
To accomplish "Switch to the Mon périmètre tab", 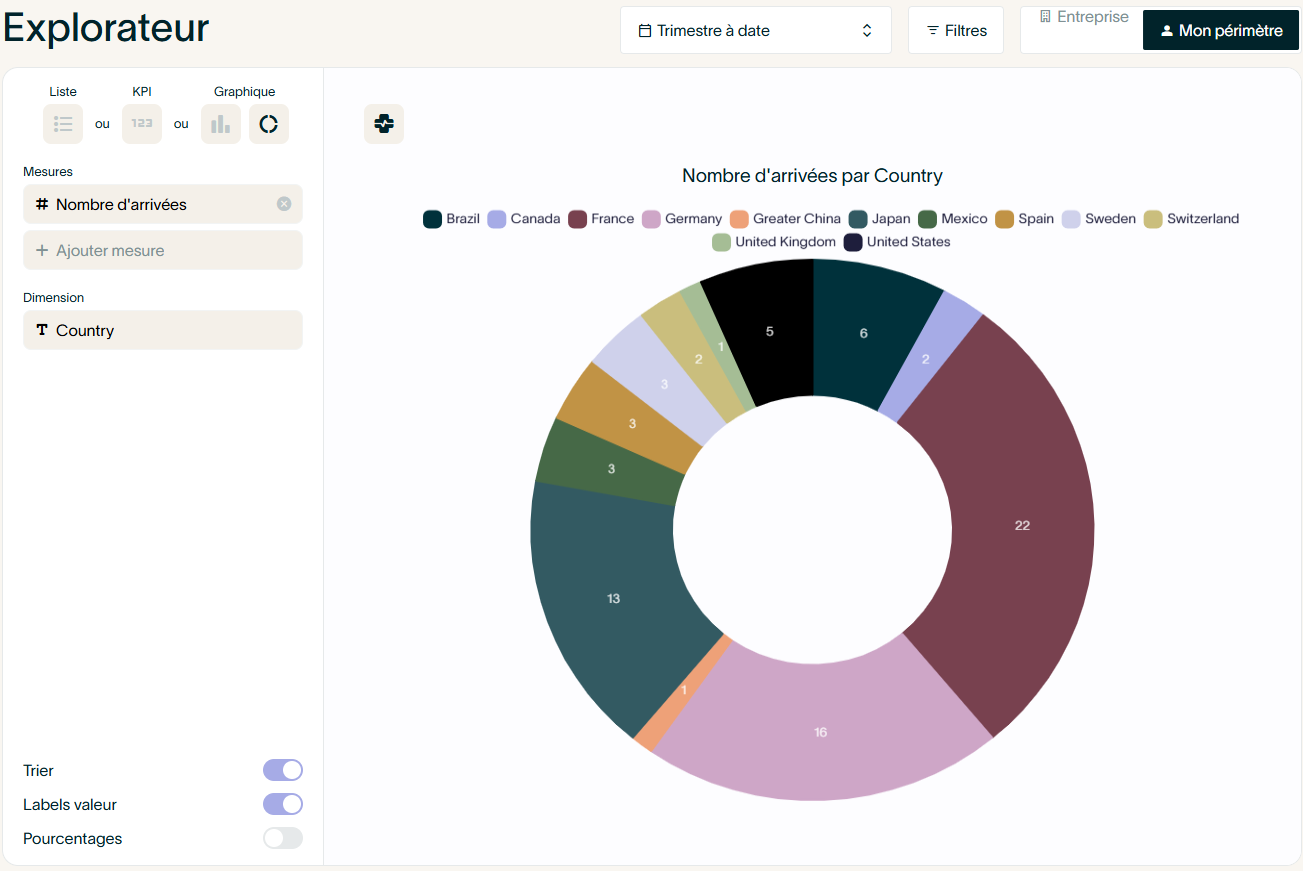I will click(x=1221, y=31).
